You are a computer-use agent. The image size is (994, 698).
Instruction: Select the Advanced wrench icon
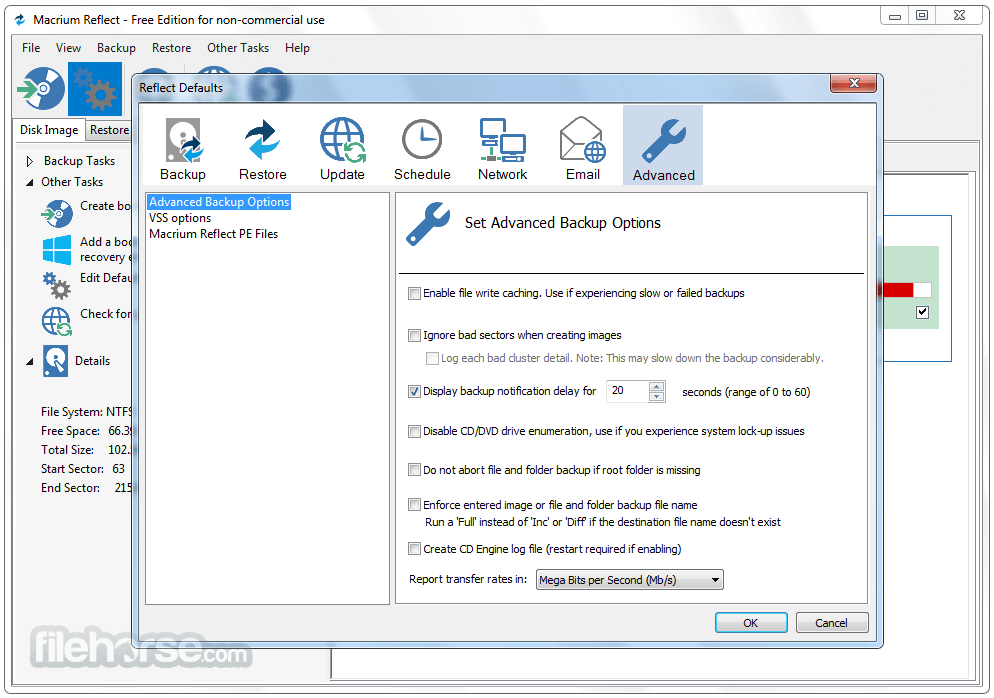coord(663,141)
